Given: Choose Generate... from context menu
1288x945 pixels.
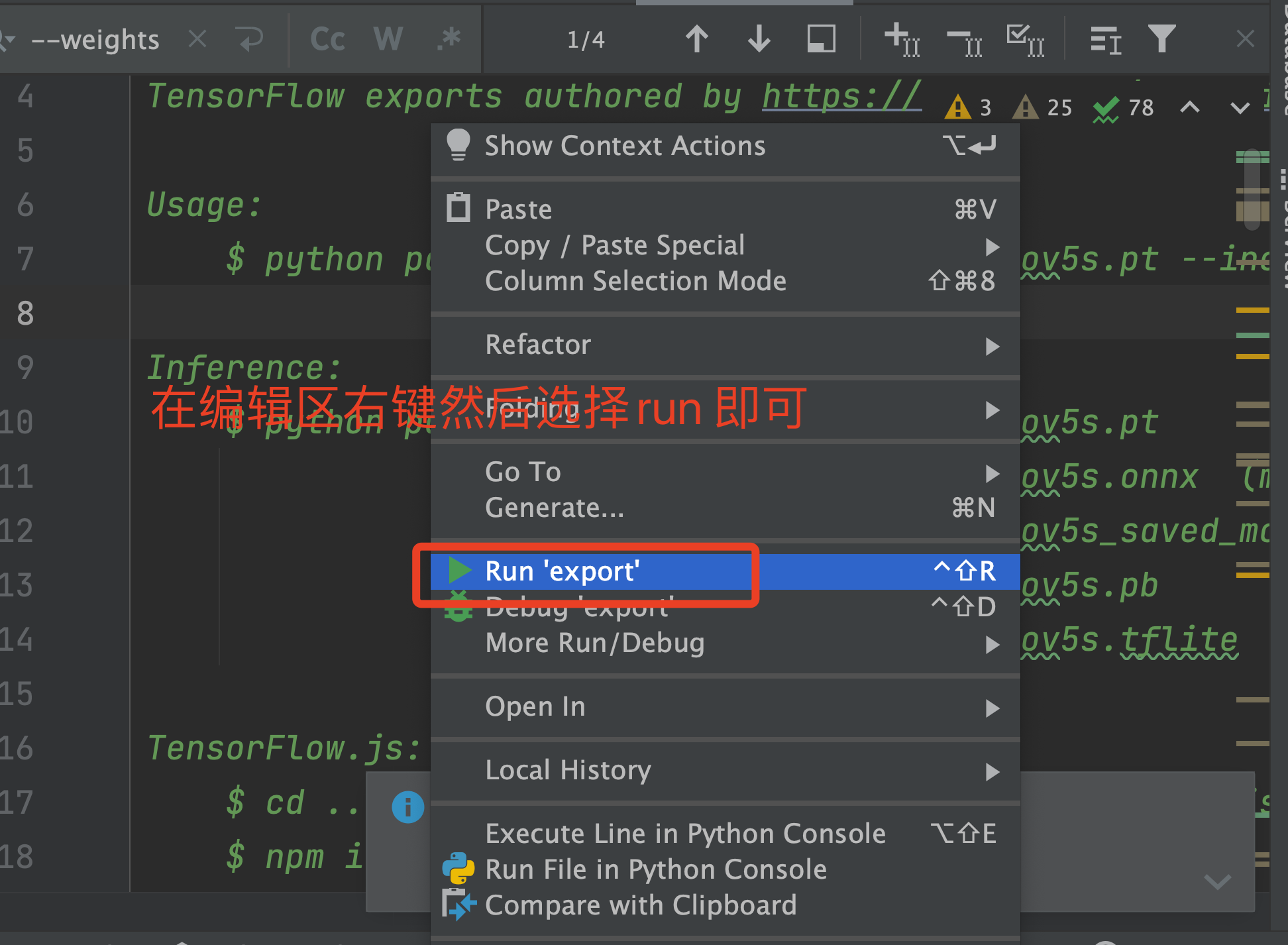Looking at the screenshot, I should click(x=725, y=508).
